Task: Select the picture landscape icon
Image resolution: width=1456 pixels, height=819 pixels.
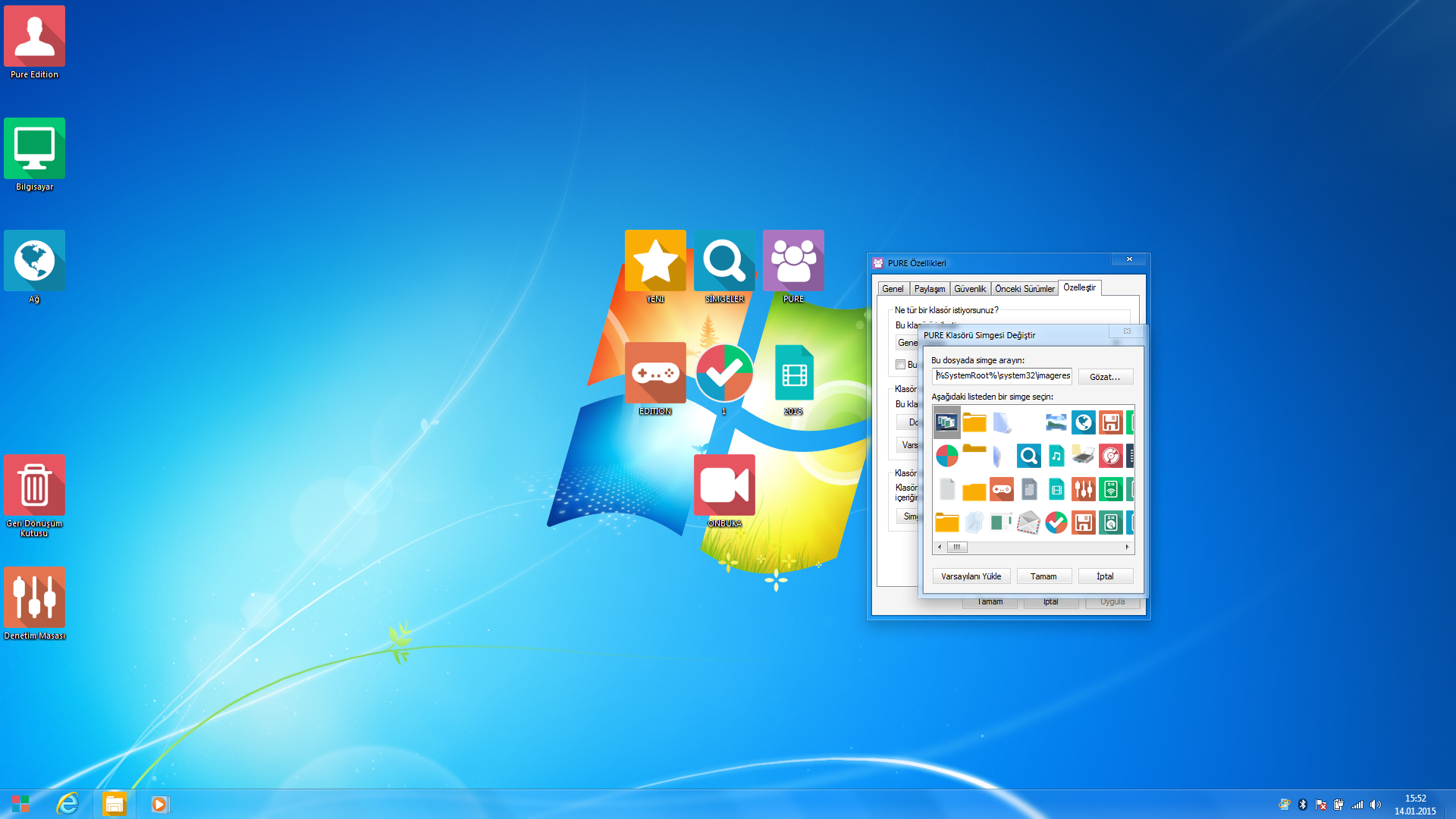Action: 1056,422
